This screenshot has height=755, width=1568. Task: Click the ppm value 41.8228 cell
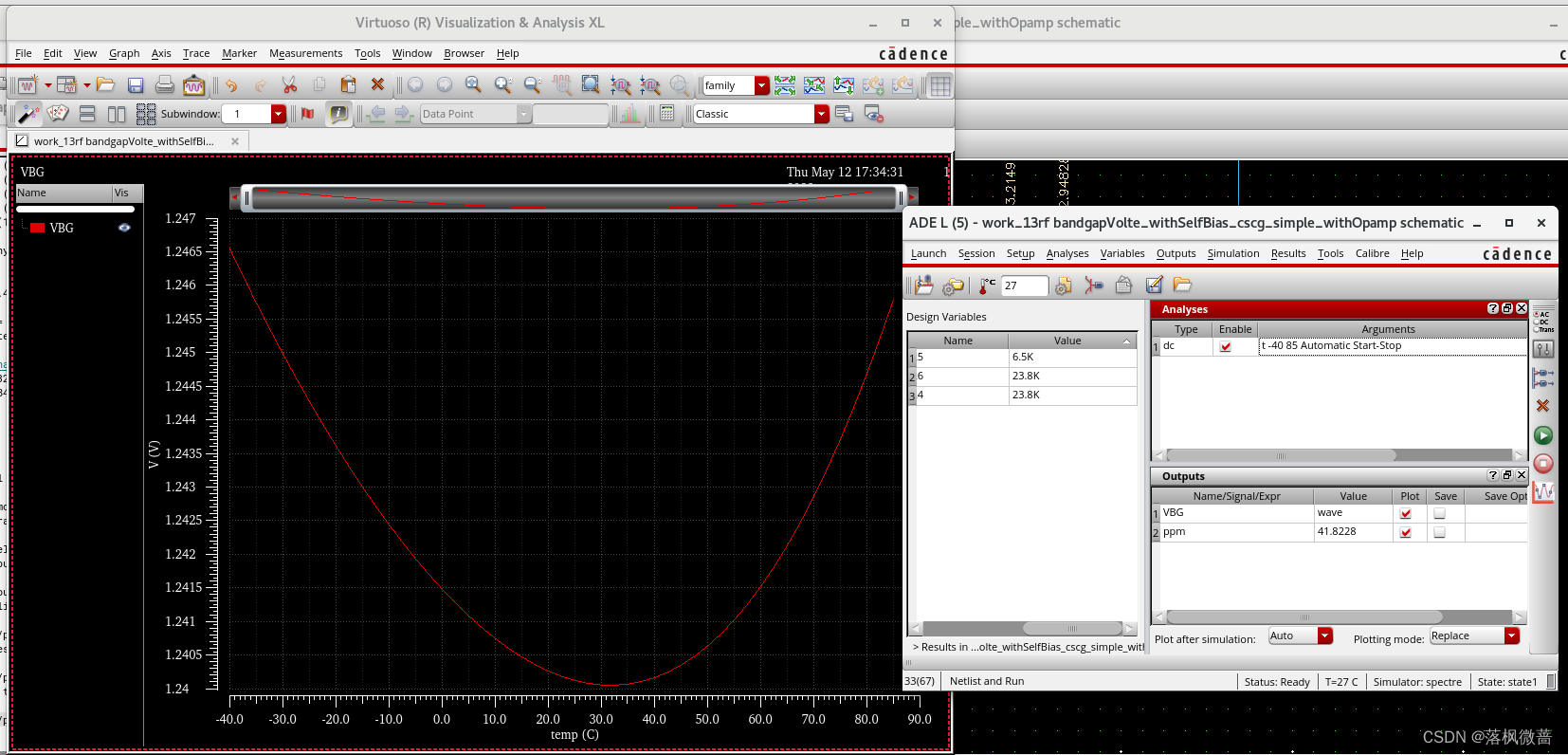click(1353, 532)
